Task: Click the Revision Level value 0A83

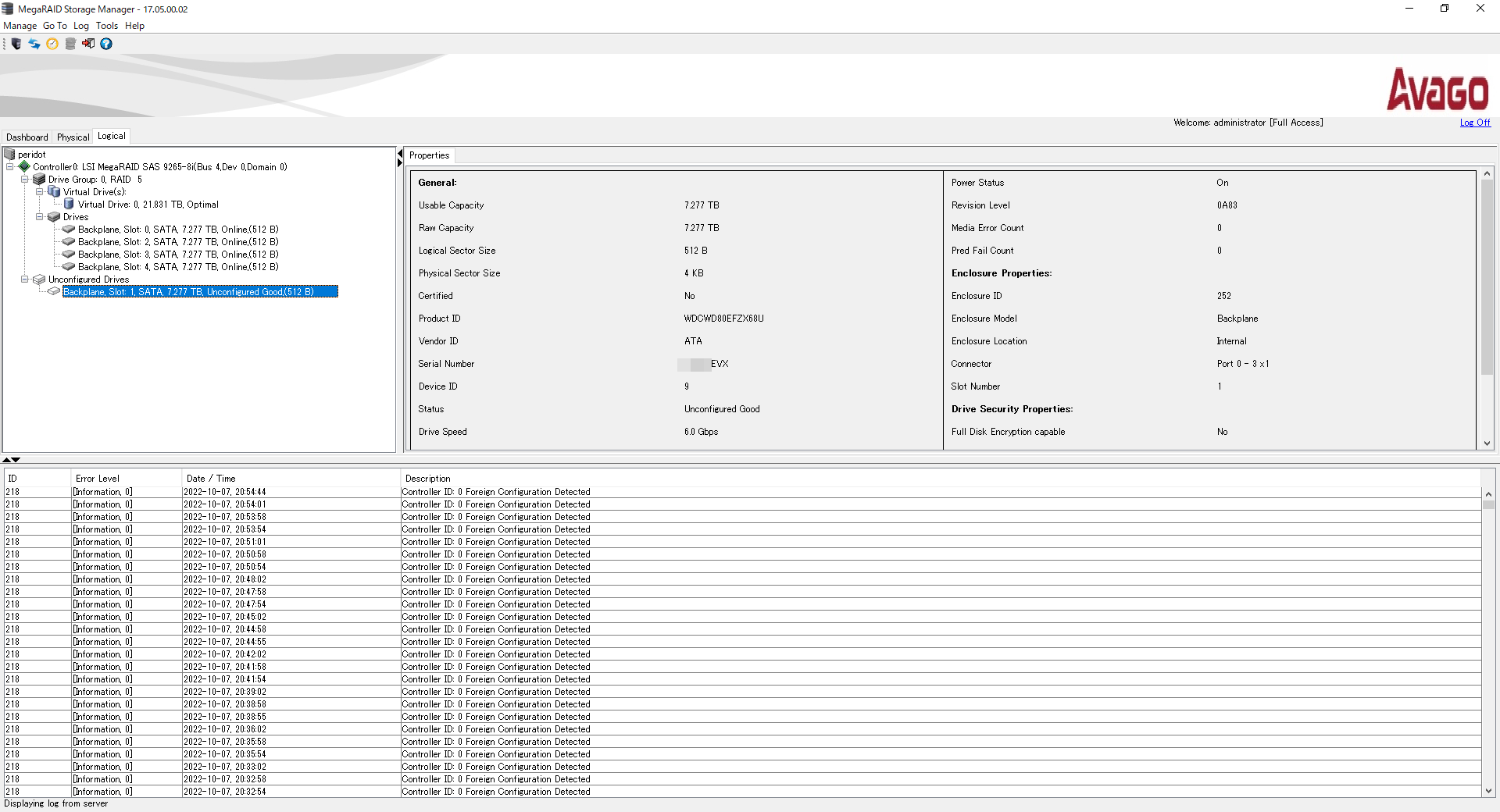Action: pyautogui.click(x=1227, y=205)
